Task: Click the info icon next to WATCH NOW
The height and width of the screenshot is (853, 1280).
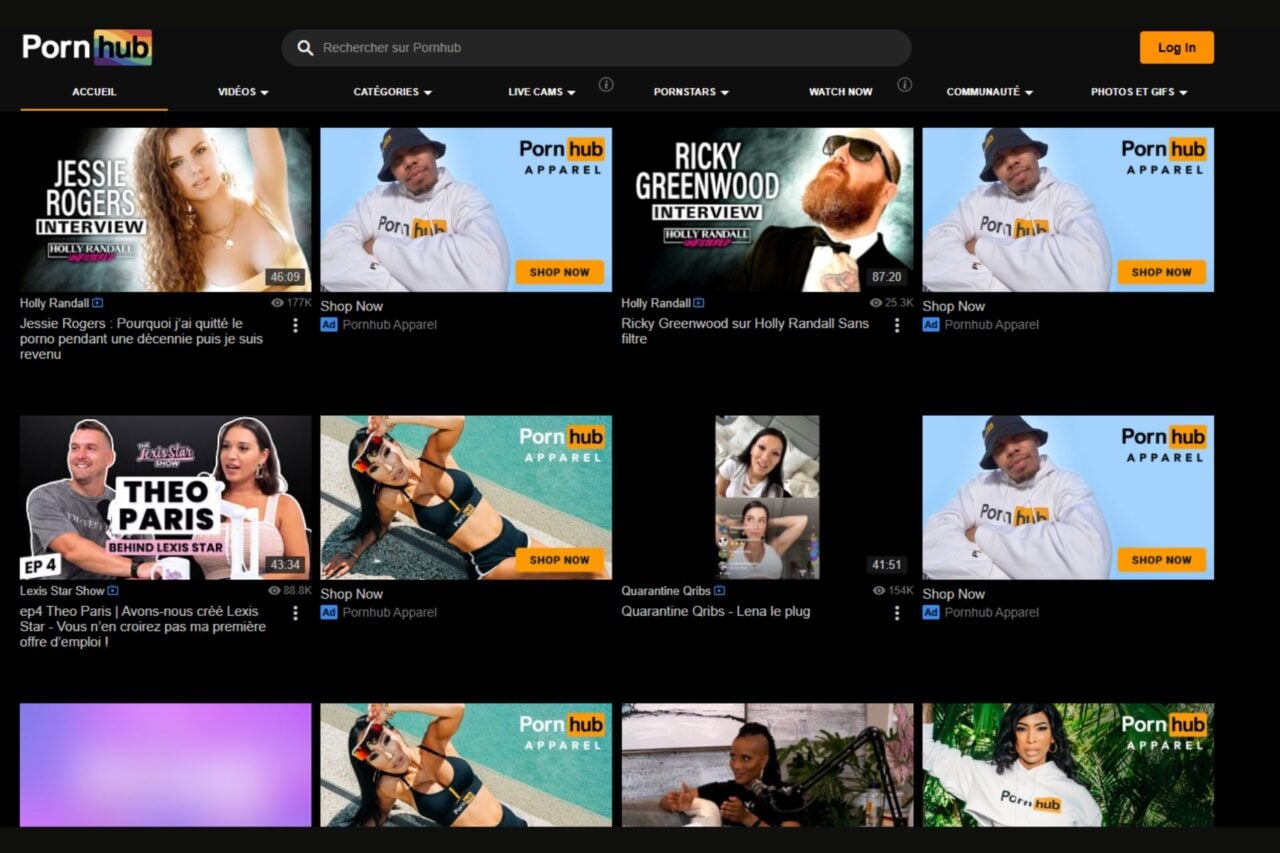Action: (x=905, y=85)
